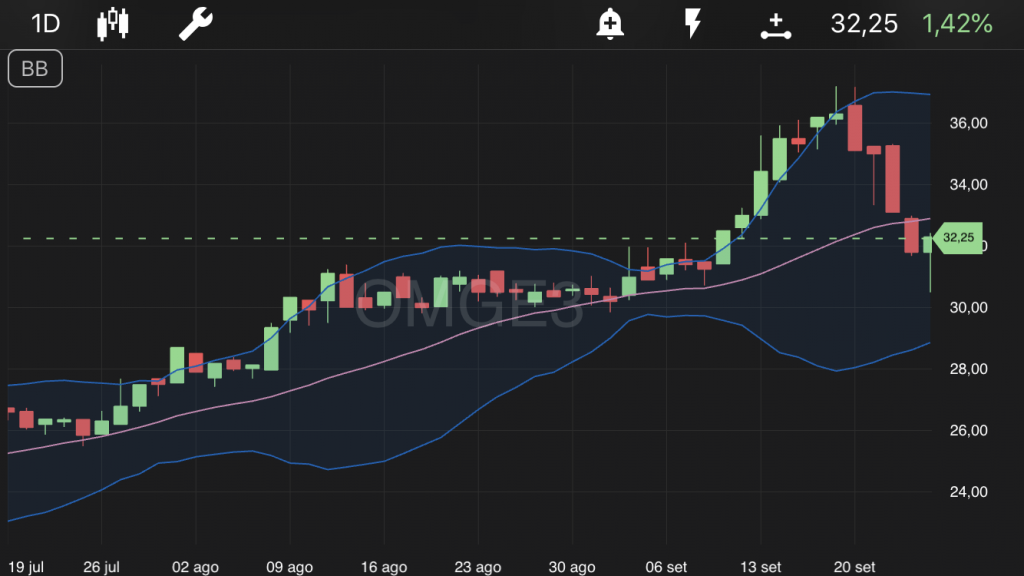Click the 20 set date label
Image resolution: width=1024 pixels, height=576 pixels.
[855, 567]
